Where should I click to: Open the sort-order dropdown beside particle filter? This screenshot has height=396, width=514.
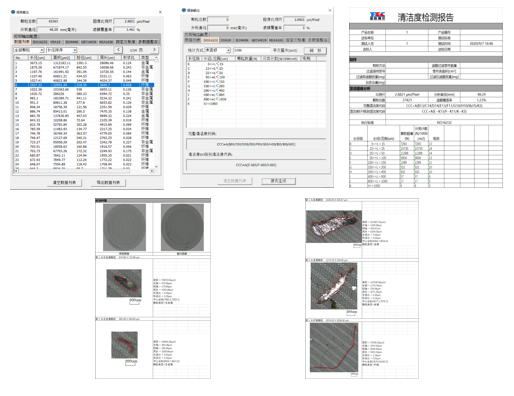tap(61, 50)
